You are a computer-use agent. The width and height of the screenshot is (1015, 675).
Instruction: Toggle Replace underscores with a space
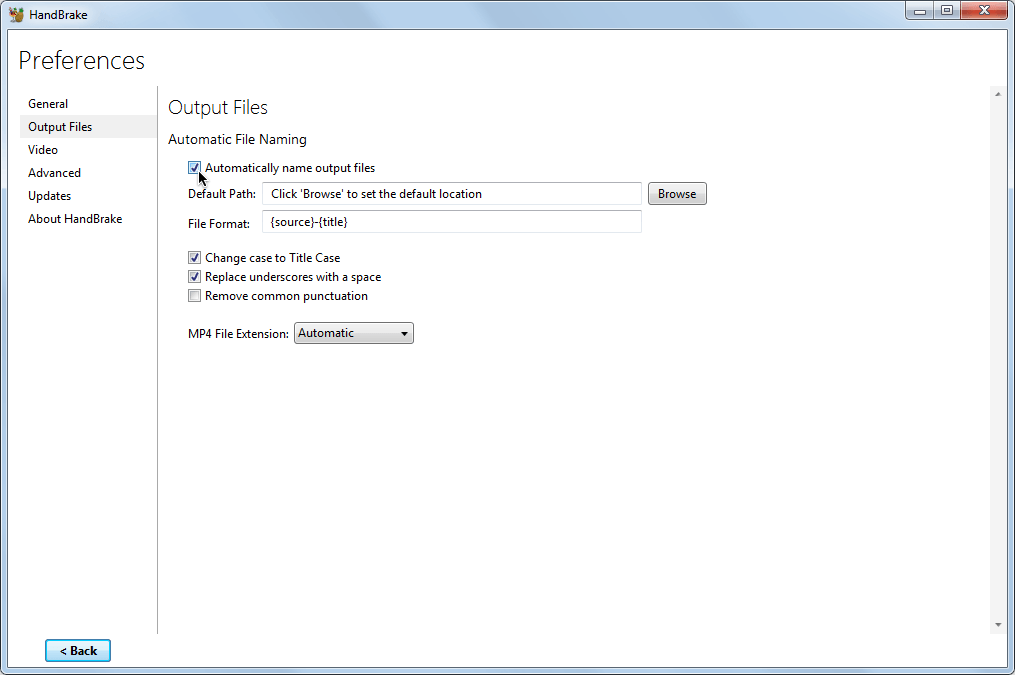coord(194,277)
